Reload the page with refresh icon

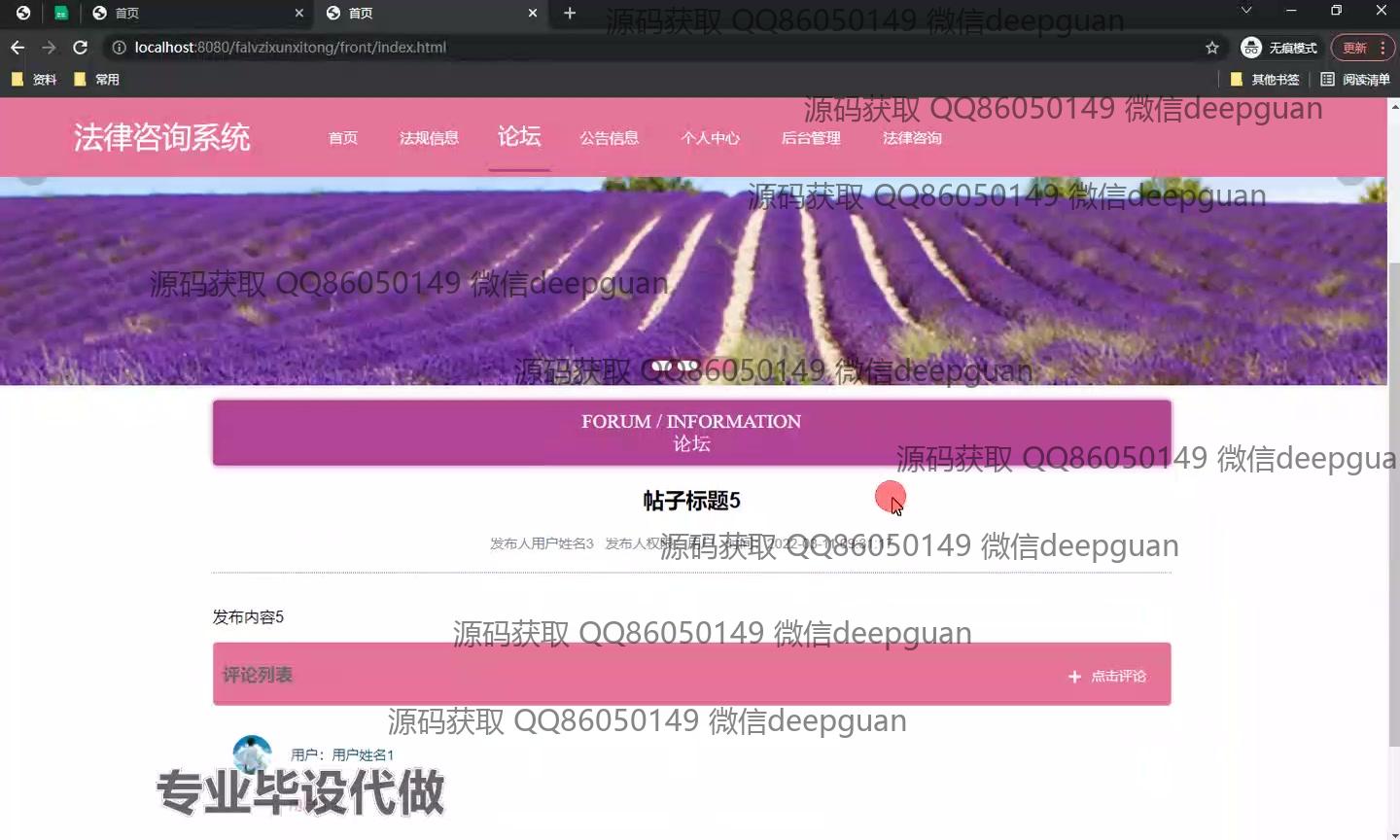coord(81,48)
